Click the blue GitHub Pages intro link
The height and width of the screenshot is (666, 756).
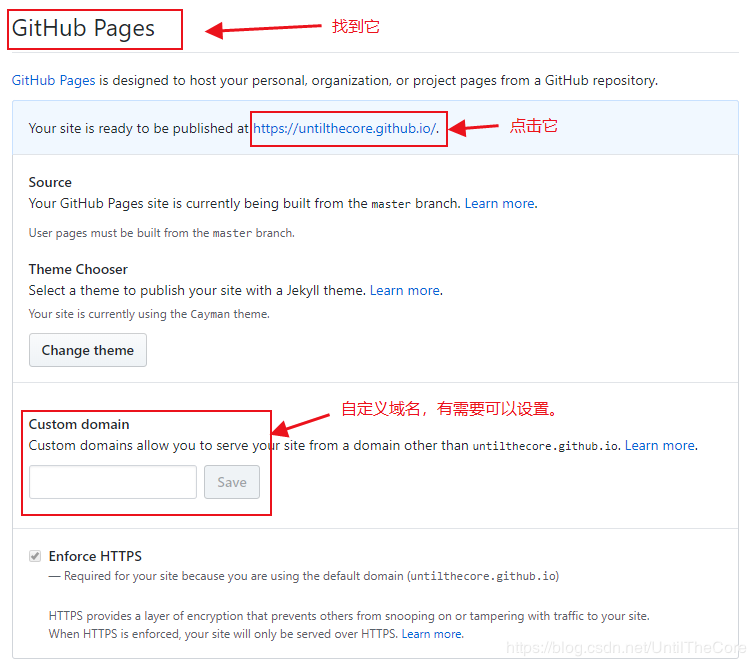[x=54, y=81]
